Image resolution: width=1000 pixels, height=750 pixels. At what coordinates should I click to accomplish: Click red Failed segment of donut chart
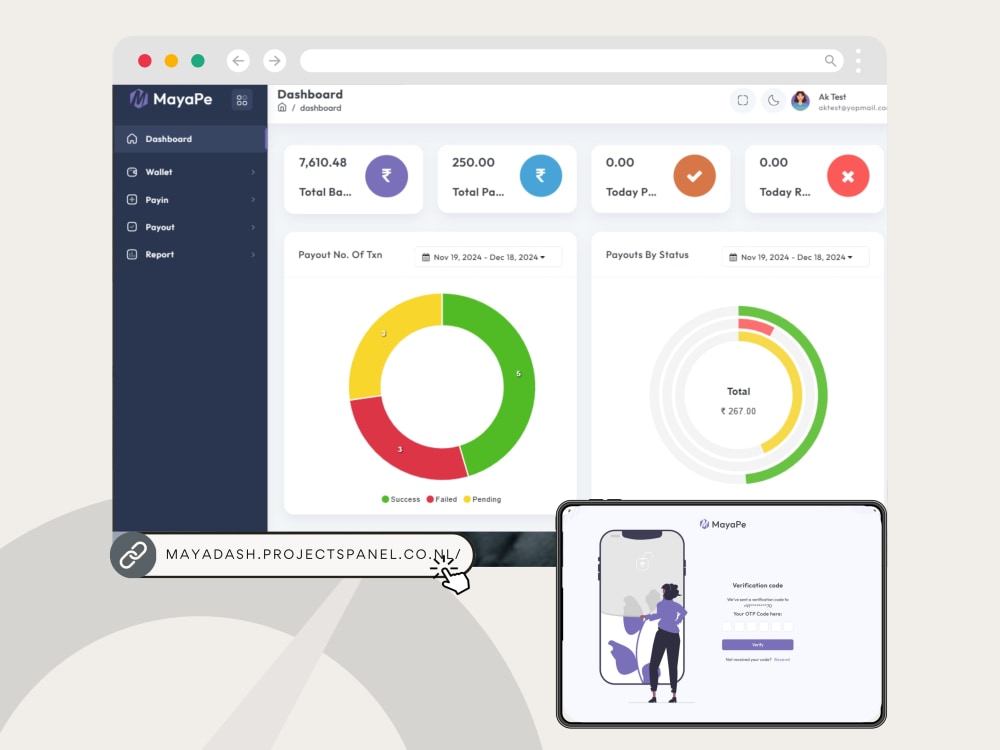[x=400, y=449]
